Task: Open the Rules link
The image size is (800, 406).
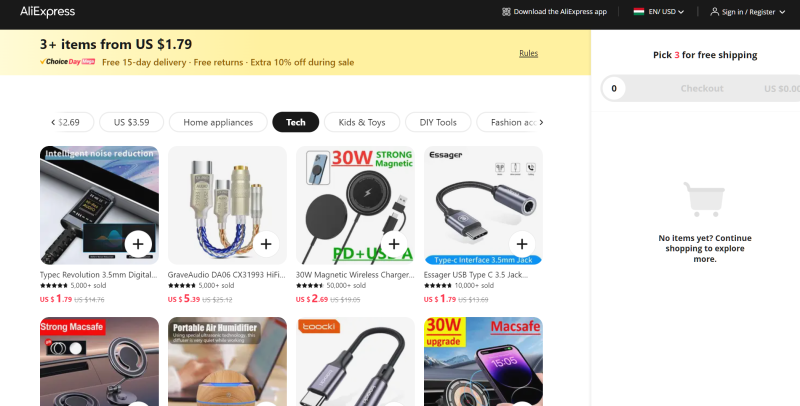Action: [x=529, y=53]
